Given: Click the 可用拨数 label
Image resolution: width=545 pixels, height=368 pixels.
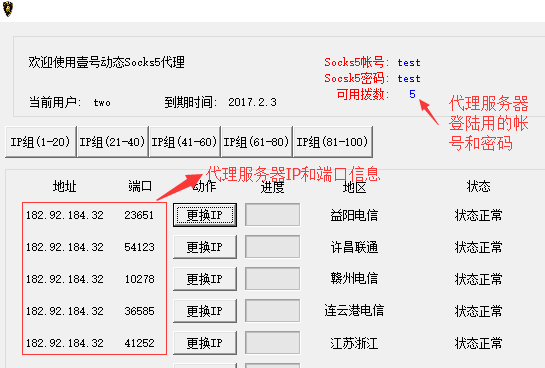Looking at the screenshot, I should click(x=363, y=94).
